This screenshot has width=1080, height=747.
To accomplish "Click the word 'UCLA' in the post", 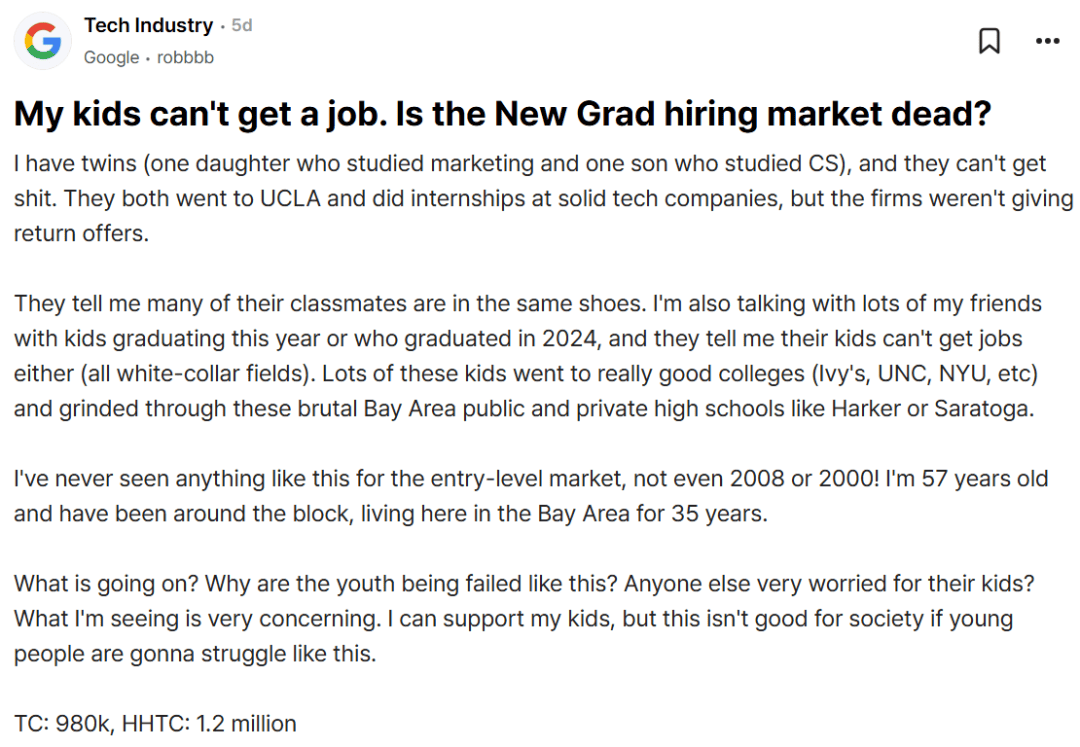I will click(x=290, y=198).
